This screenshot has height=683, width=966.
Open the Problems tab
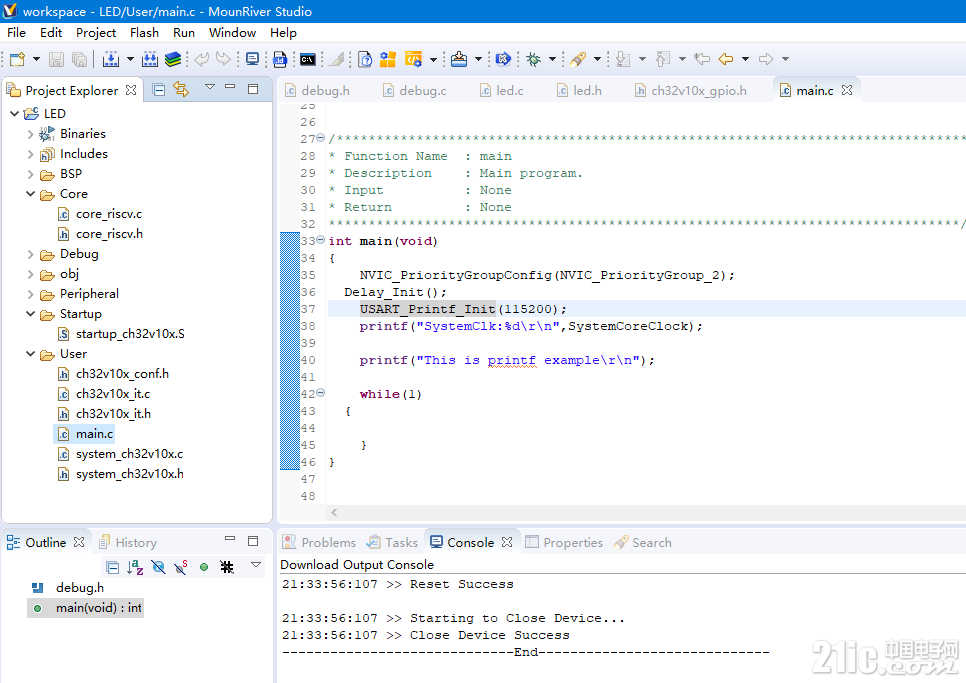click(320, 543)
